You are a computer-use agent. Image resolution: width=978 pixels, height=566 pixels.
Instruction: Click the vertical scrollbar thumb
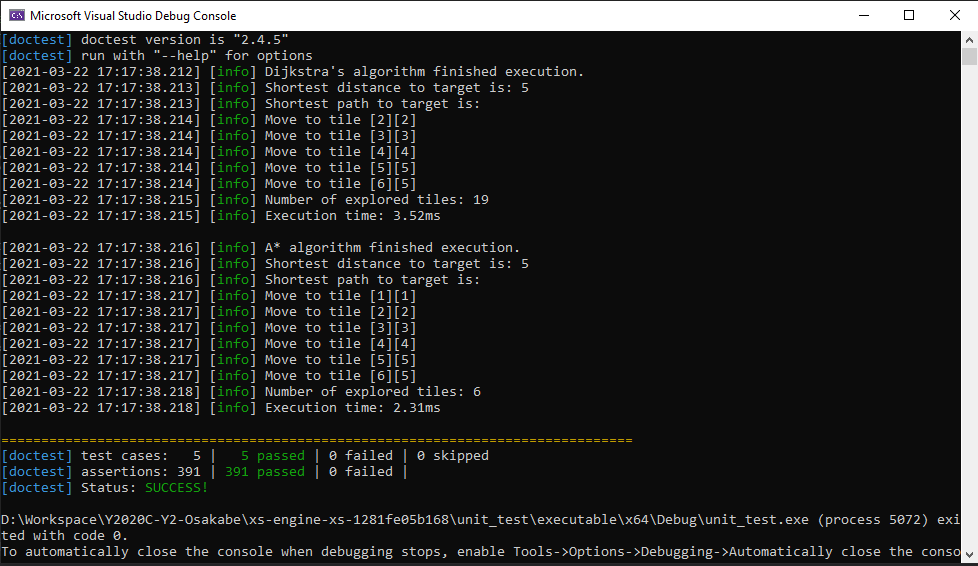coord(969,57)
